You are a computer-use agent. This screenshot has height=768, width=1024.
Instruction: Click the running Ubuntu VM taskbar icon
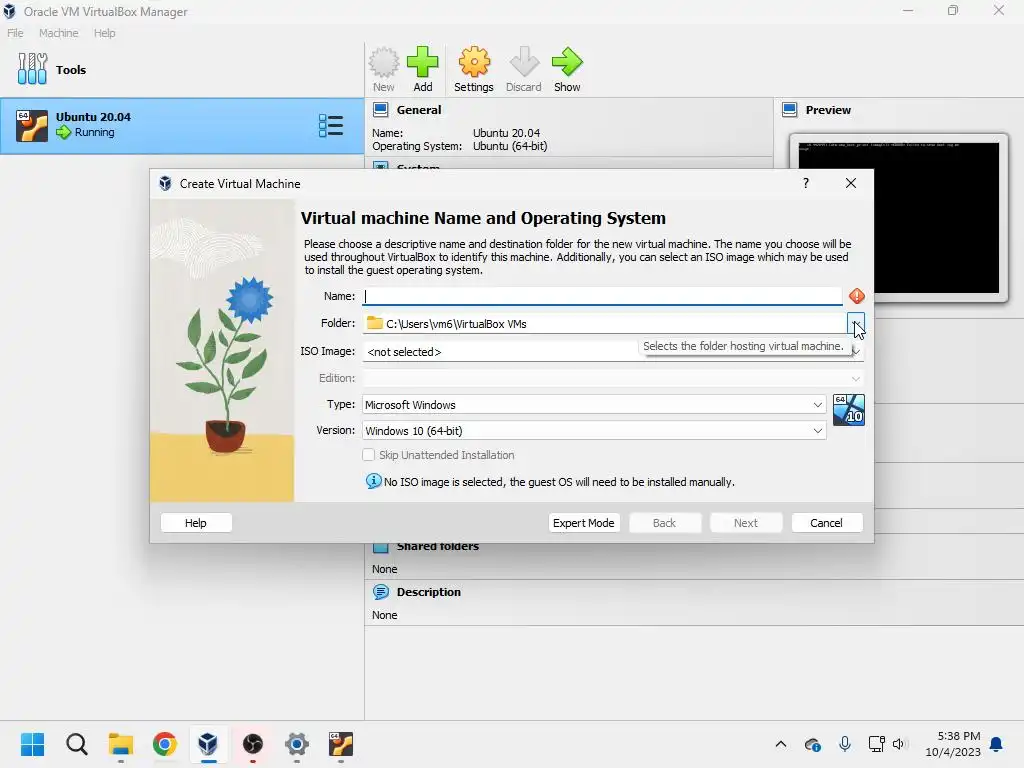coord(341,744)
